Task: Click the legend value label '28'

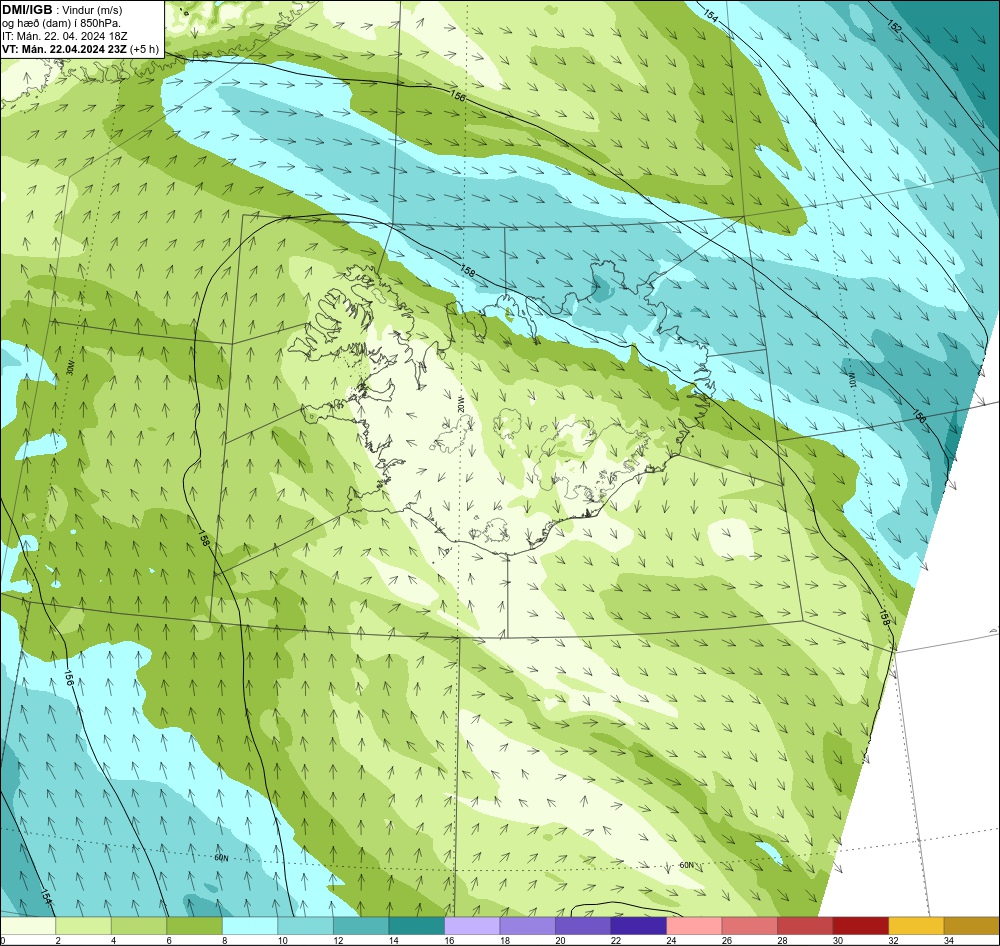Action: (x=782, y=940)
